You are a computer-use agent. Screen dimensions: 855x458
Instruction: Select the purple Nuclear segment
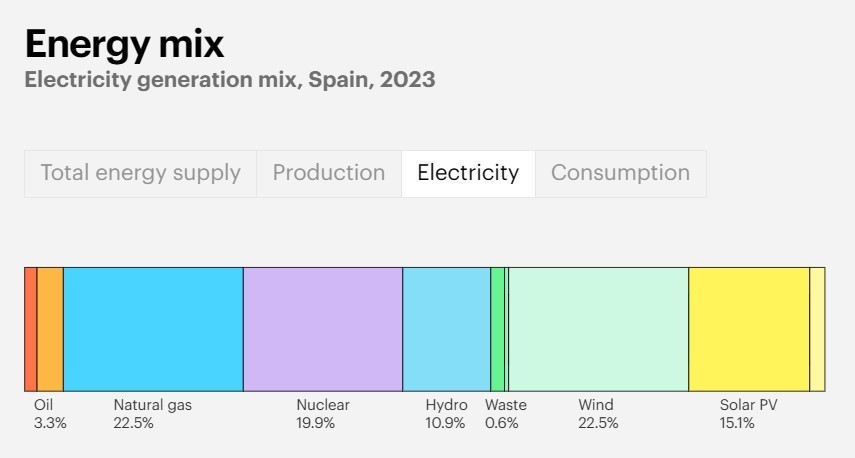(323, 329)
